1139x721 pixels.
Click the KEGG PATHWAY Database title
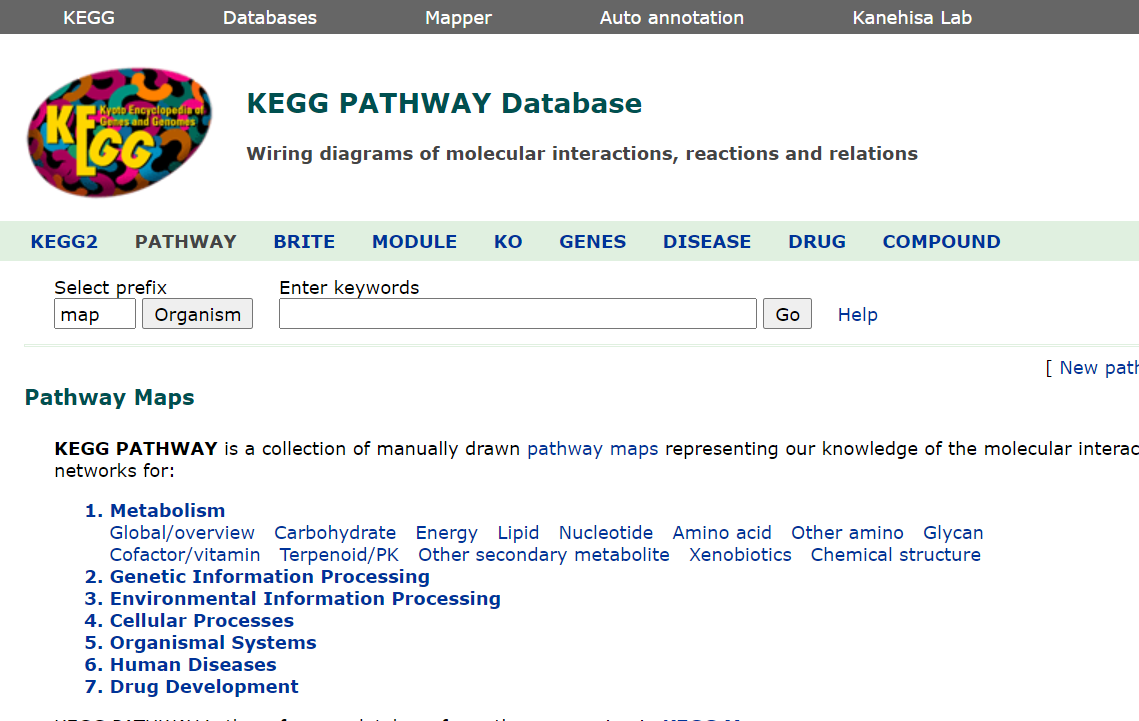(444, 103)
